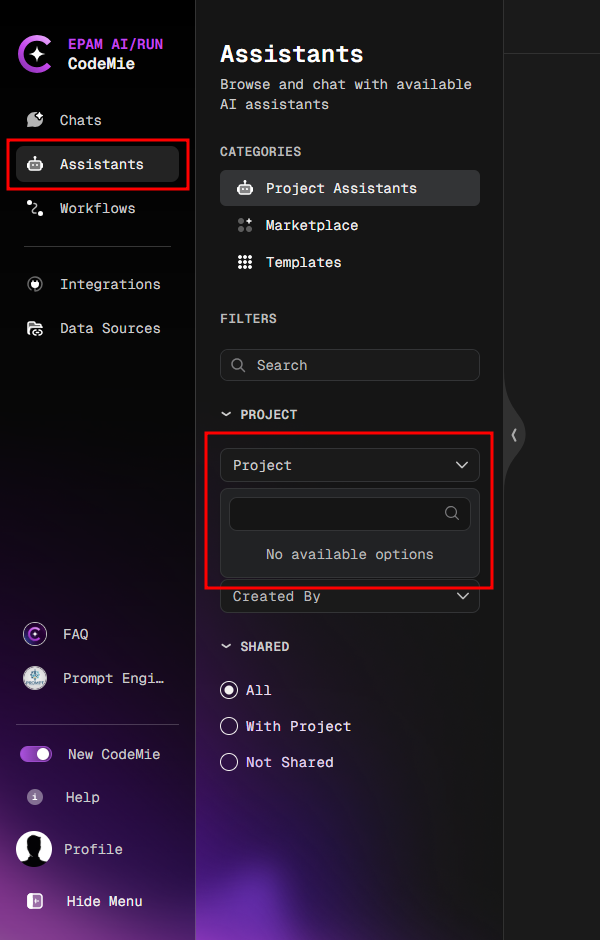Open the Templates category
Viewport: 600px width, 940px height.
point(303,262)
